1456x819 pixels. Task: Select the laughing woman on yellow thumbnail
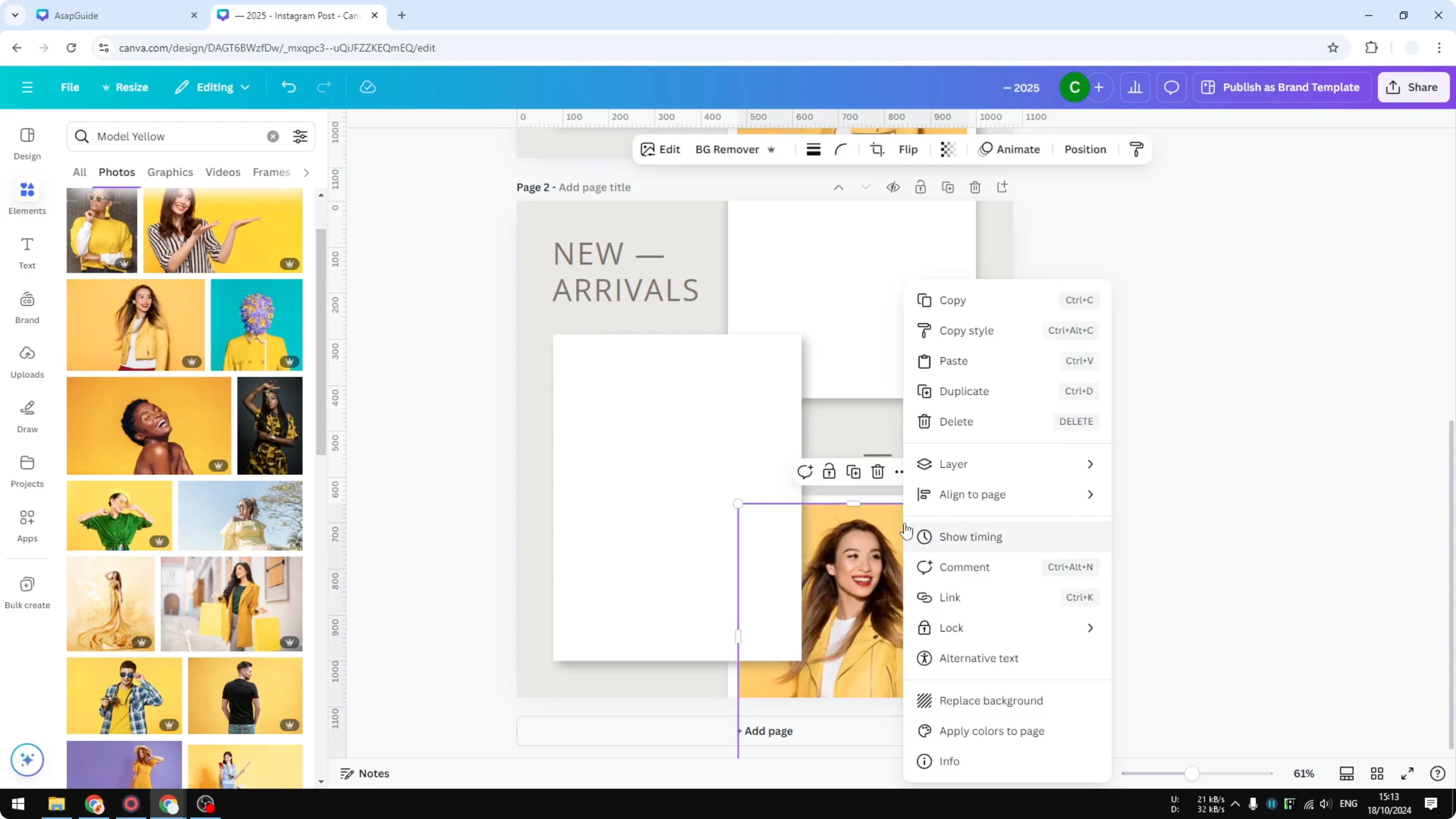point(148,425)
